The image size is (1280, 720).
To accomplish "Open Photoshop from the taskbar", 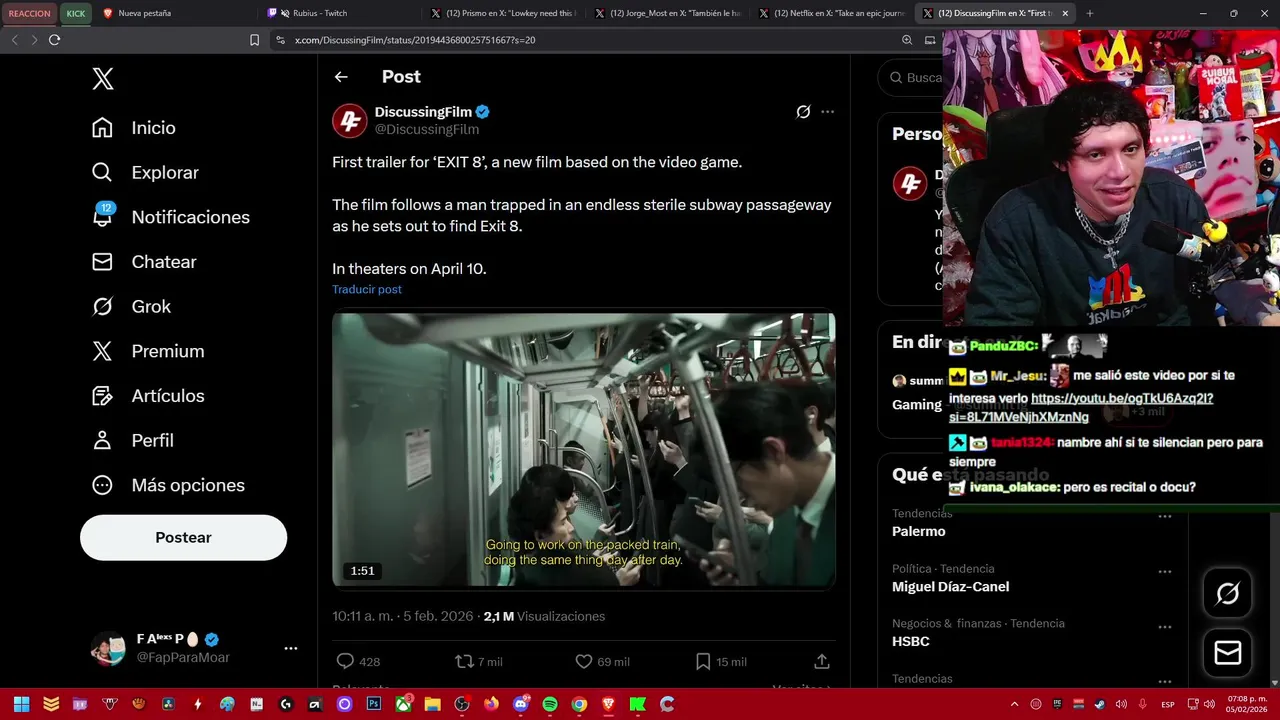I will 374,704.
